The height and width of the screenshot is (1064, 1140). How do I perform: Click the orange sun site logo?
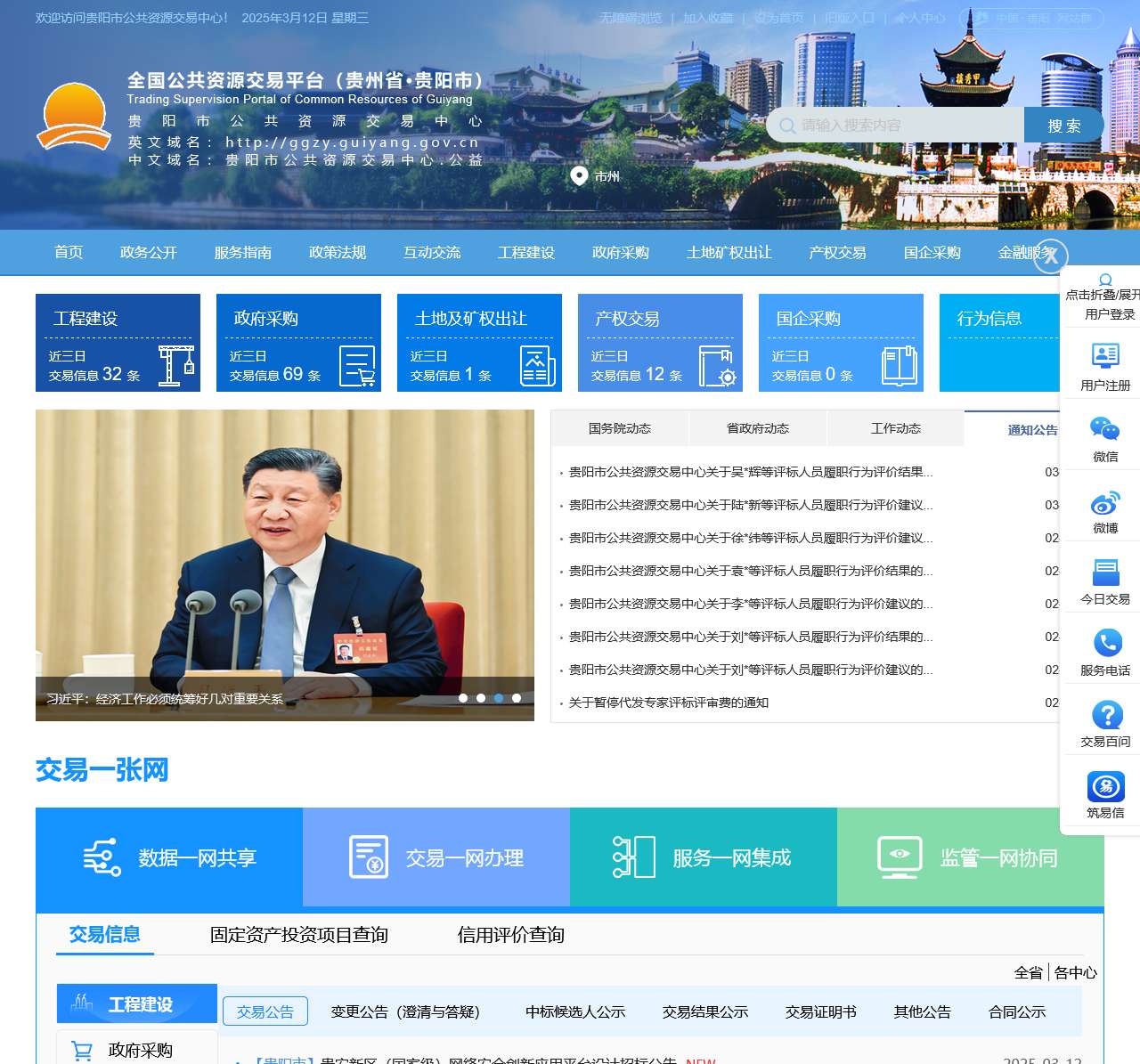73,116
